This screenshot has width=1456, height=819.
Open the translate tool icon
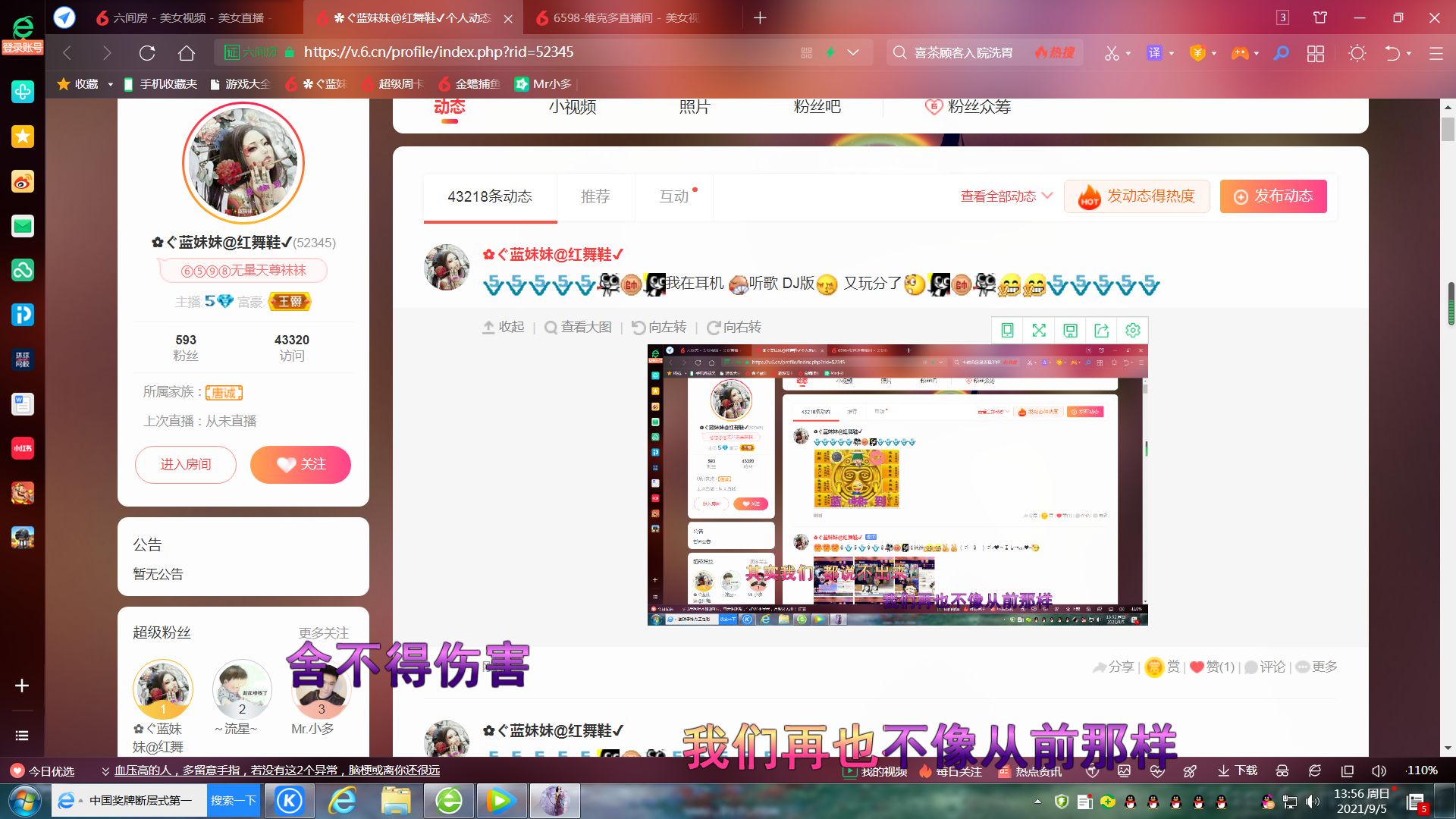(1154, 53)
